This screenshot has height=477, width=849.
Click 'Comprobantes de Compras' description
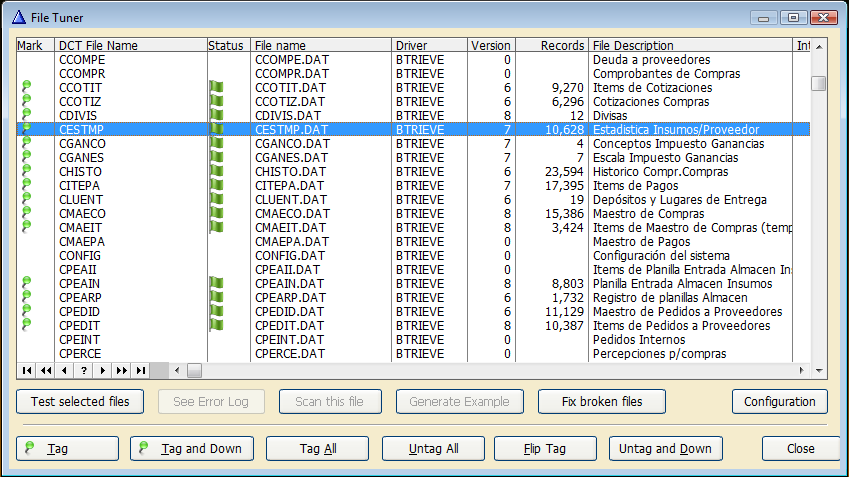(x=667, y=74)
